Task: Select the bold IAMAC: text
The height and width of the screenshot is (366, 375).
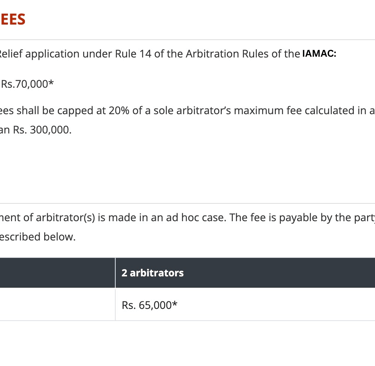Action: 319,54
